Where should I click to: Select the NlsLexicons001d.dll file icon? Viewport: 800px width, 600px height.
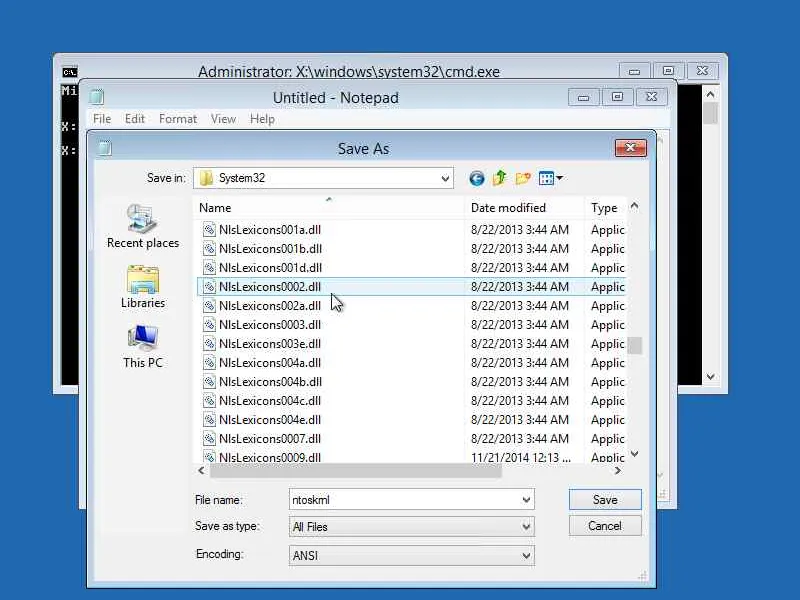tap(209, 267)
